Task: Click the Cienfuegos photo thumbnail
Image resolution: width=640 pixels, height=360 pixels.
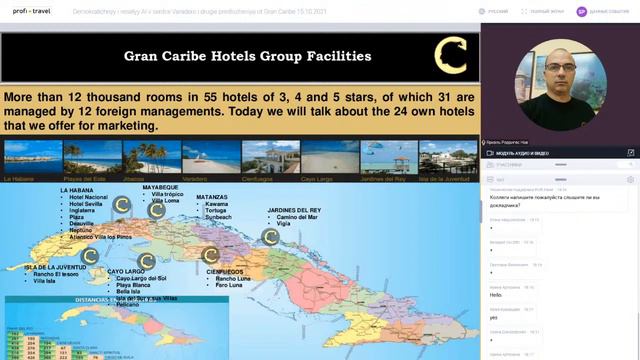Action: 271,157
